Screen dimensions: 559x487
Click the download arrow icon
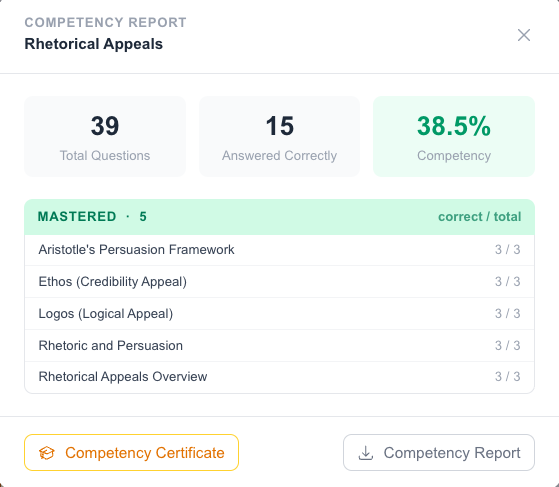tap(365, 453)
